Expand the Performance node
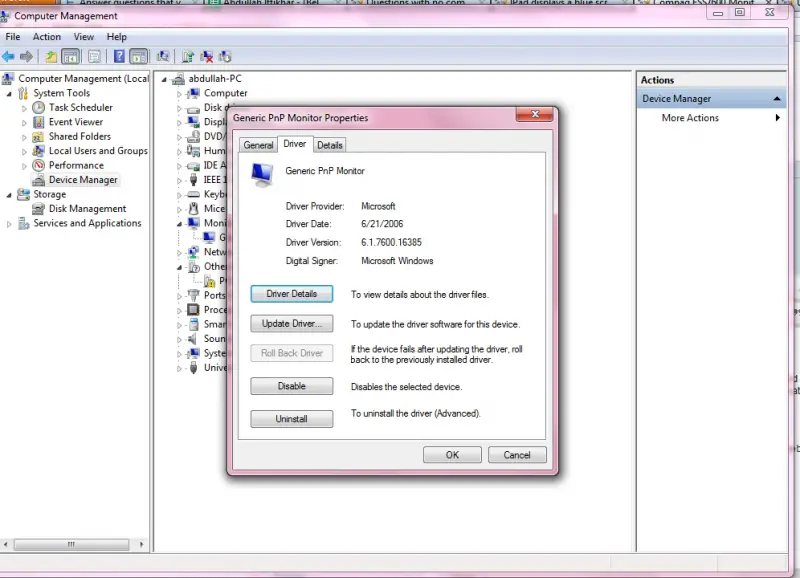The width and height of the screenshot is (800, 578). 24,166
